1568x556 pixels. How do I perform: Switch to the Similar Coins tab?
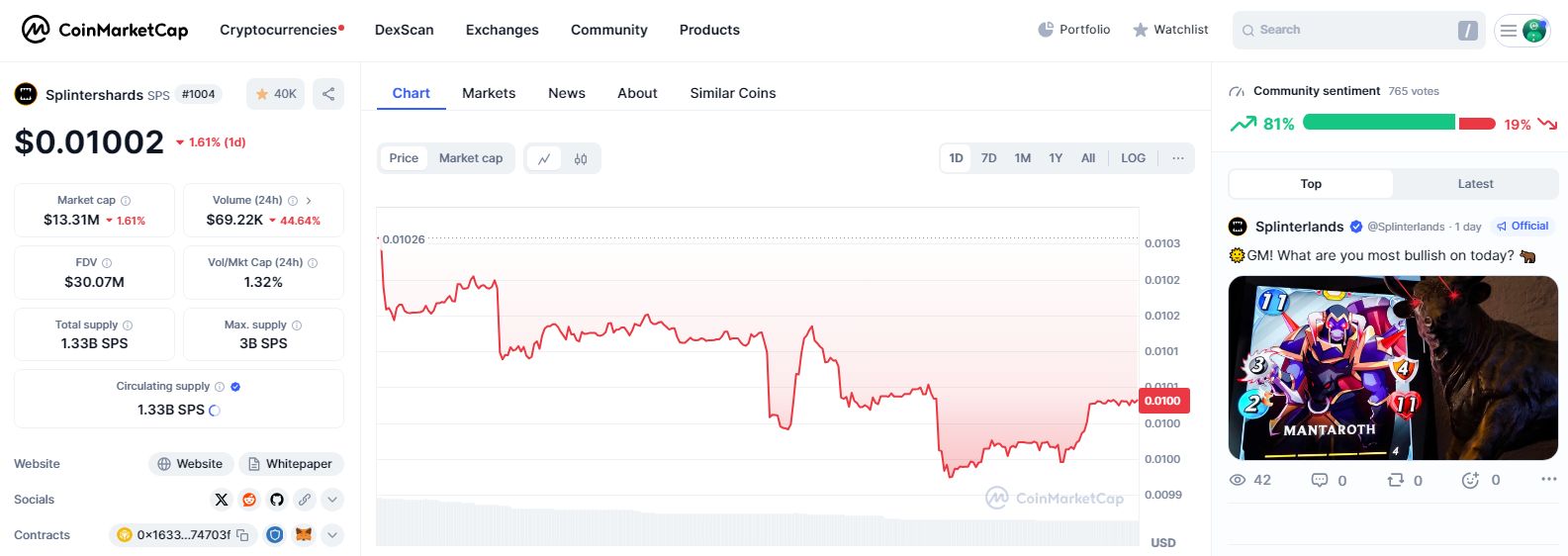[x=733, y=93]
